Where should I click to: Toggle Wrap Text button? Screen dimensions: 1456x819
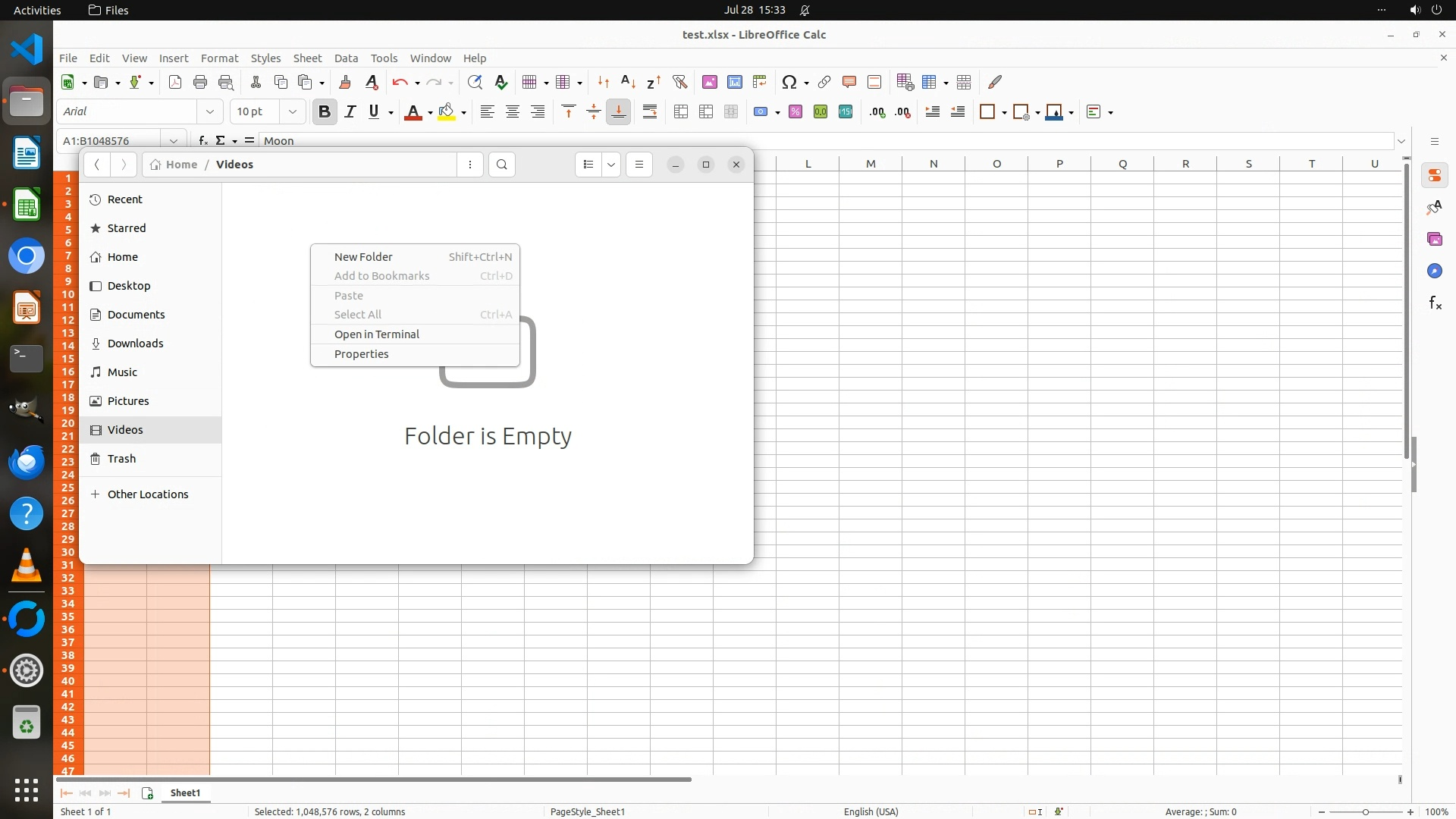(x=650, y=112)
